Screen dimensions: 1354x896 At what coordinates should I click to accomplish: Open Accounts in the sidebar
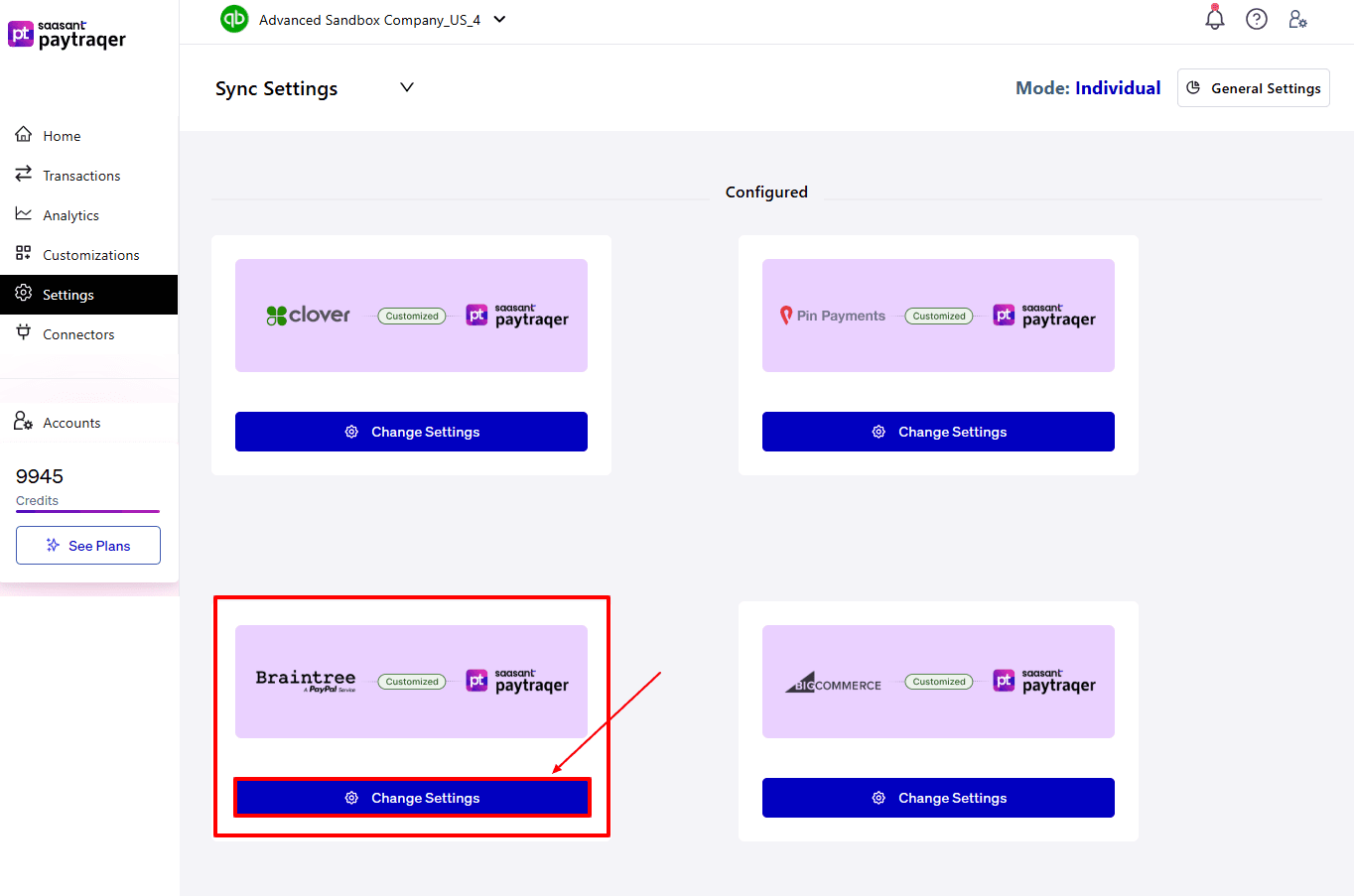[71, 423]
